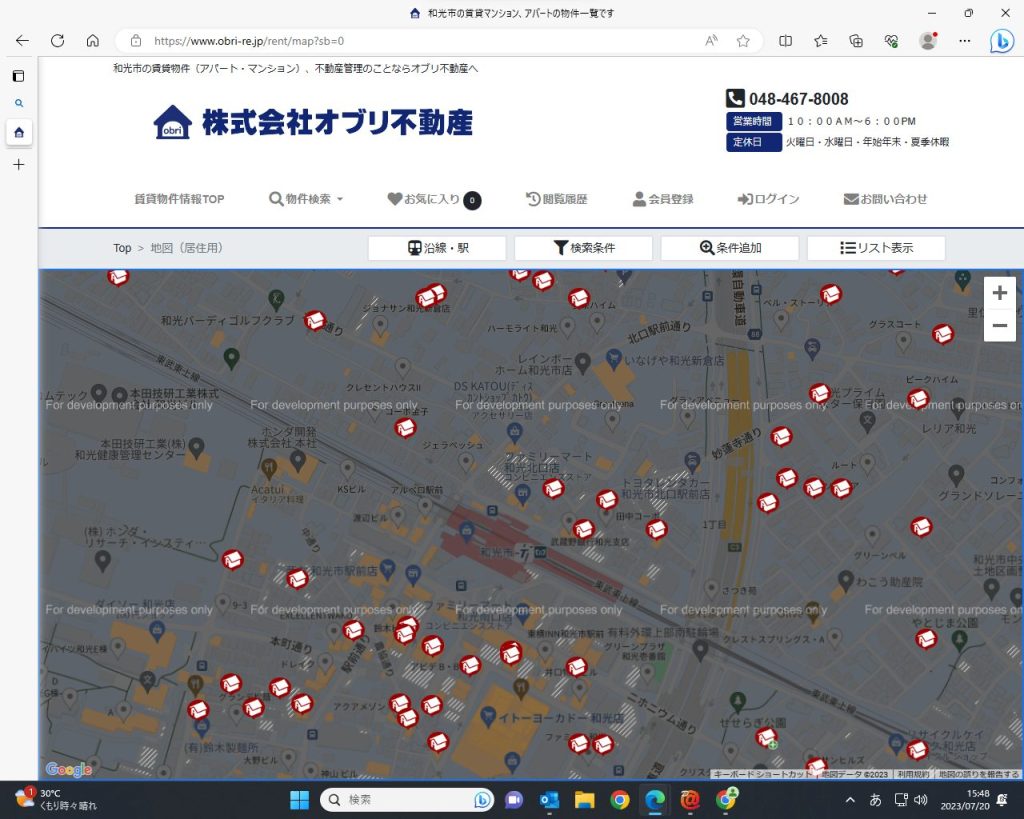The width and height of the screenshot is (1024, 819).
Task: Switch to Microsoft Edge on the taskbar
Action: (x=655, y=799)
